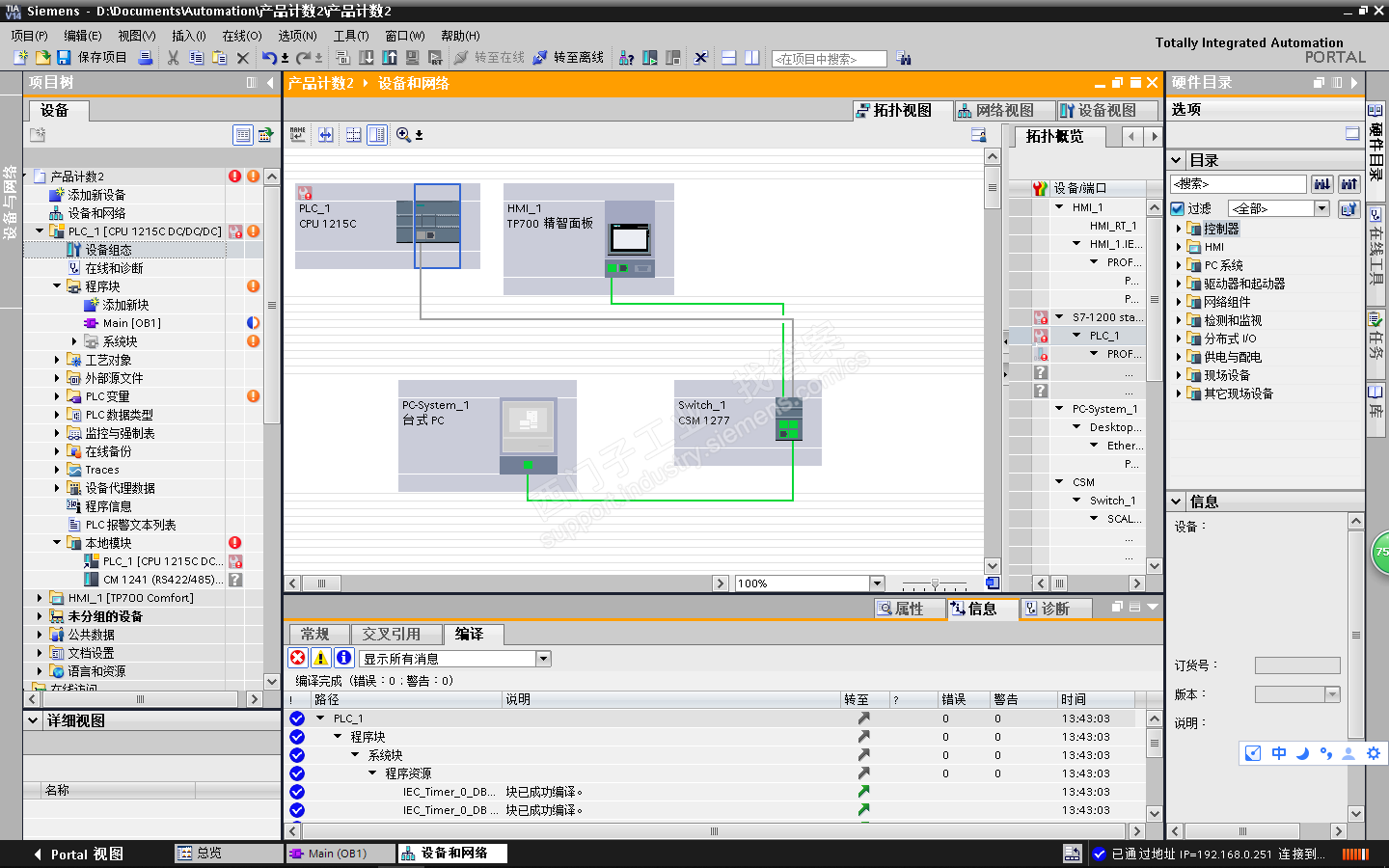The height and width of the screenshot is (868, 1389).
Task: Click the compile icon in main toolbar
Action: pos(342,58)
